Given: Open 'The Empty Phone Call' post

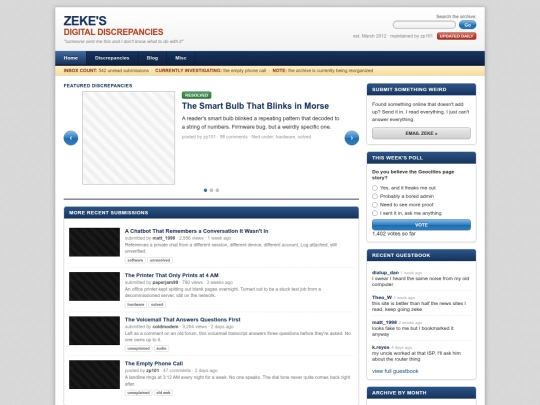Looking at the screenshot, I should click(x=154, y=364).
